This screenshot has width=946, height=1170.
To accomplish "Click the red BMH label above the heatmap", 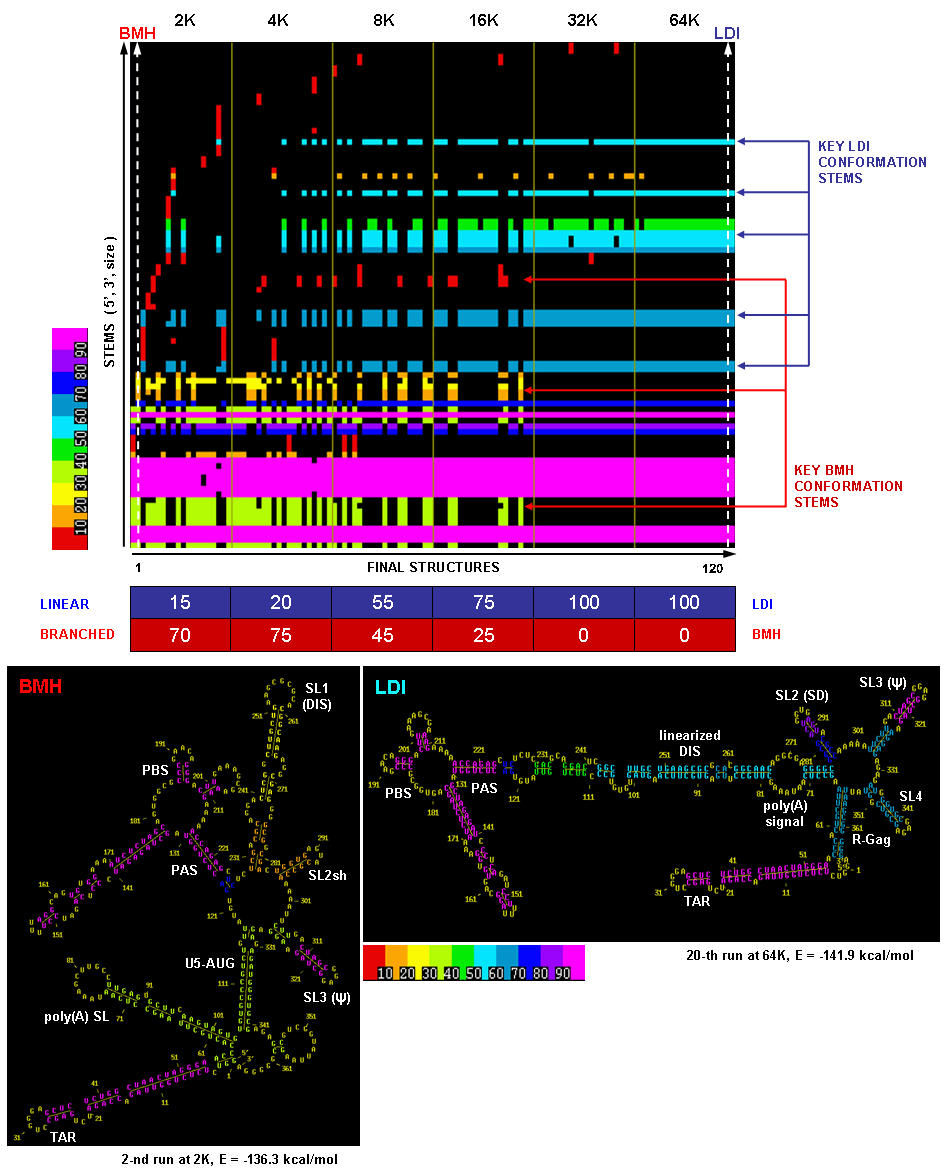I will point(137,33).
